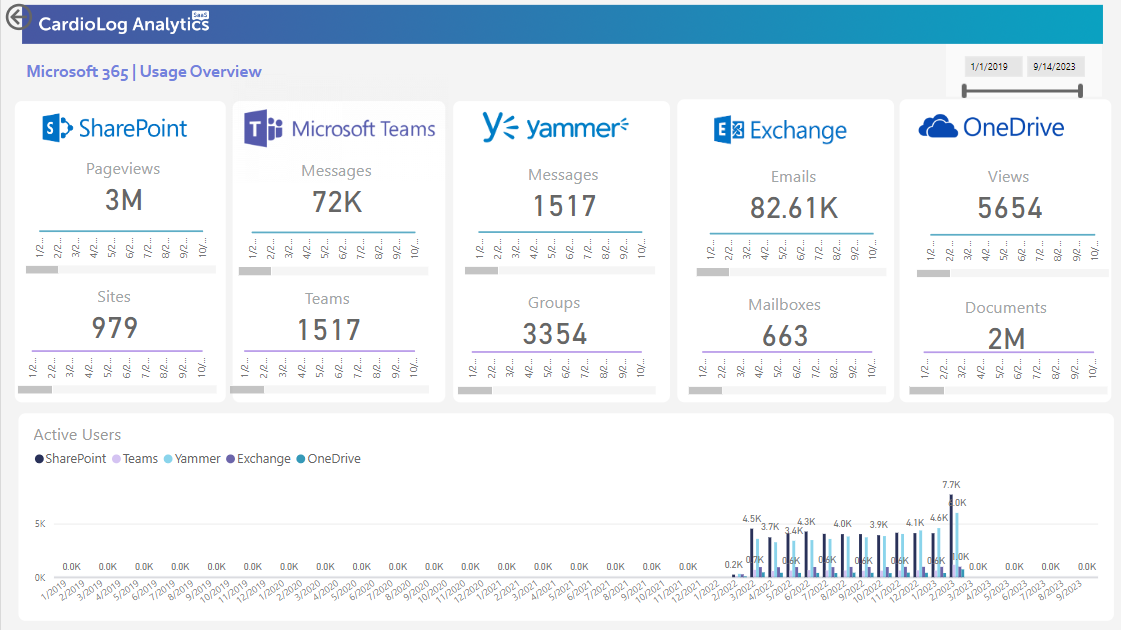Click the OneDrive Views value 5654
Image resolution: width=1121 pixels, height=630 pixels.
pyautogui.click(x=1009, y=209)
